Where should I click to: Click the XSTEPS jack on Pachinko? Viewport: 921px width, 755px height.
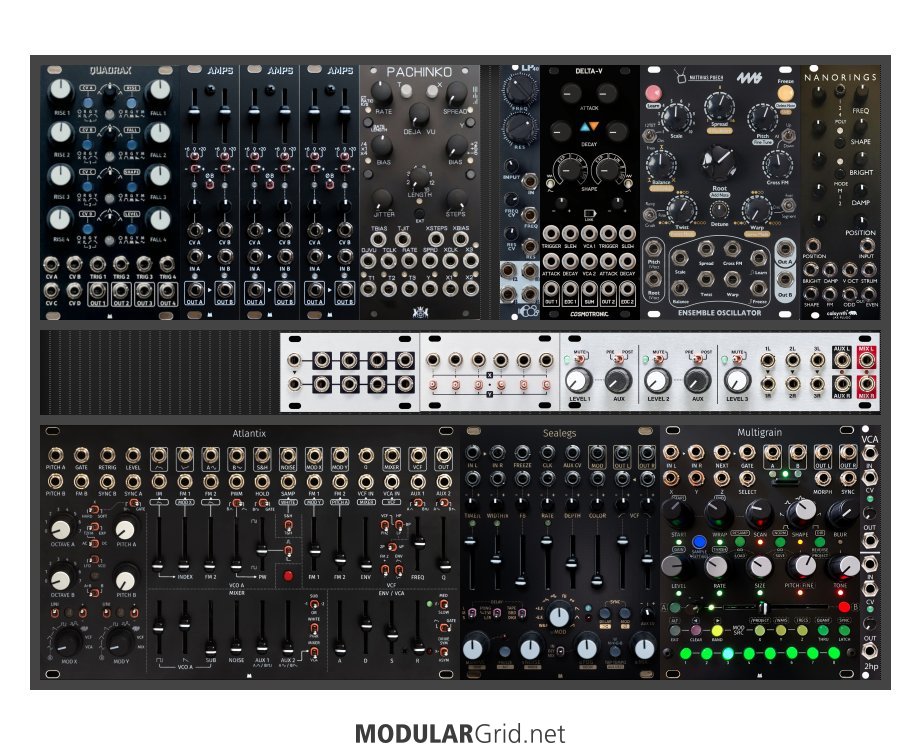[436, 239]
